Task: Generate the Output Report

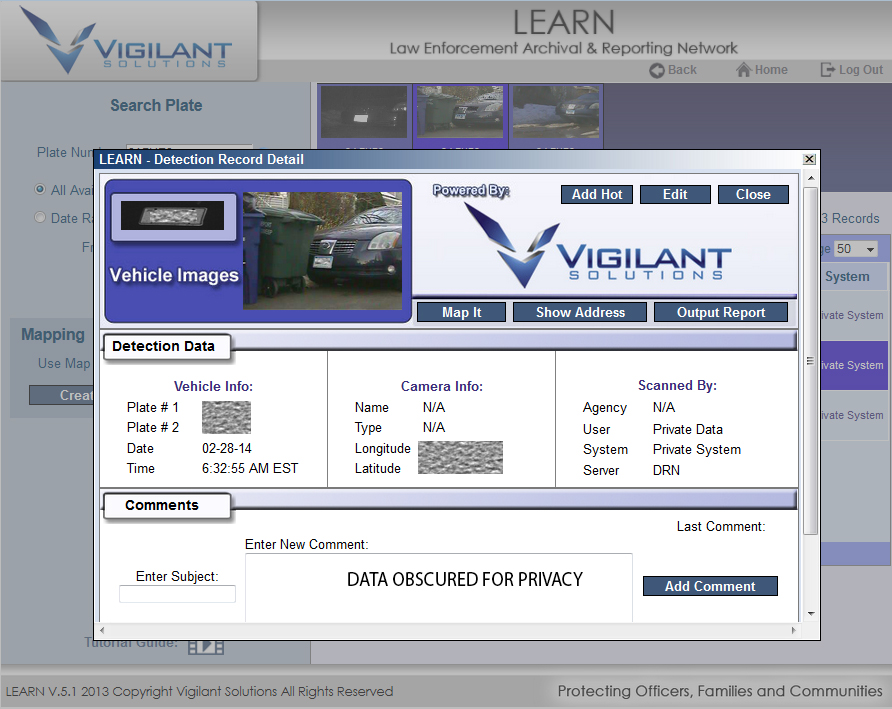Action: pos(721,312)
